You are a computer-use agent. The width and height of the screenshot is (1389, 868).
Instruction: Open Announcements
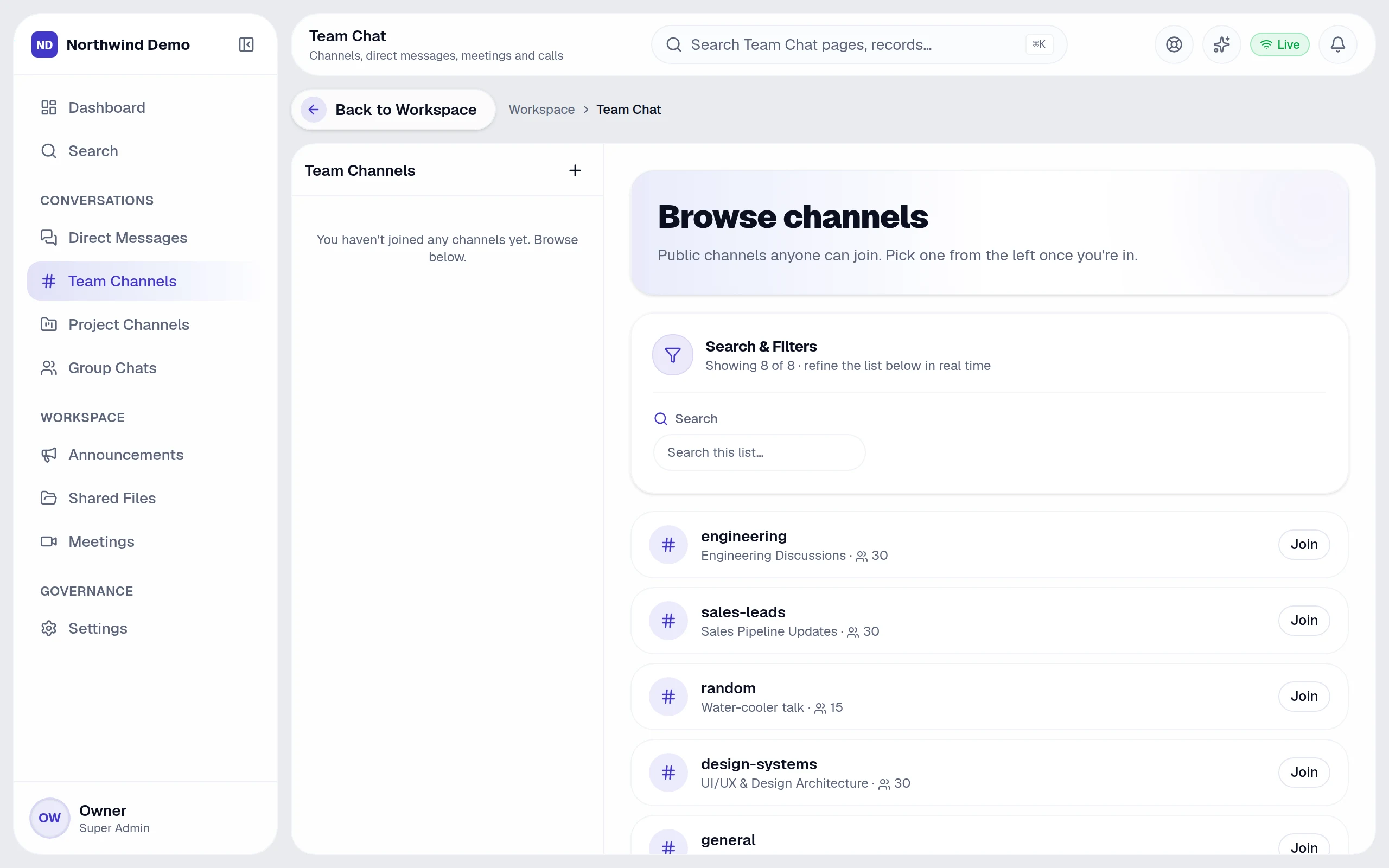click(x=145, y=455)
